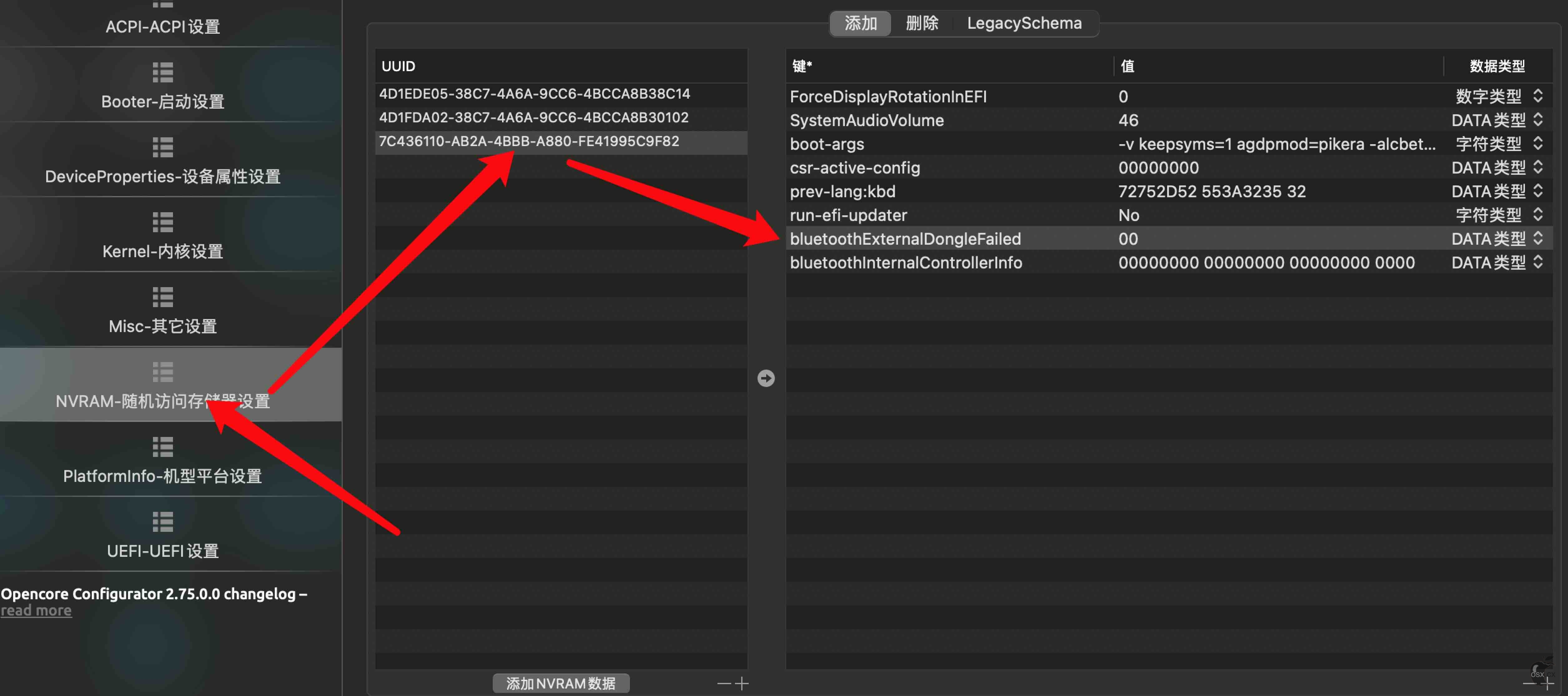This screenshot has height=696, width=1568.
Task: Select the bluetoothExternalDongleFailed key
Action: [x=905, y=238]
